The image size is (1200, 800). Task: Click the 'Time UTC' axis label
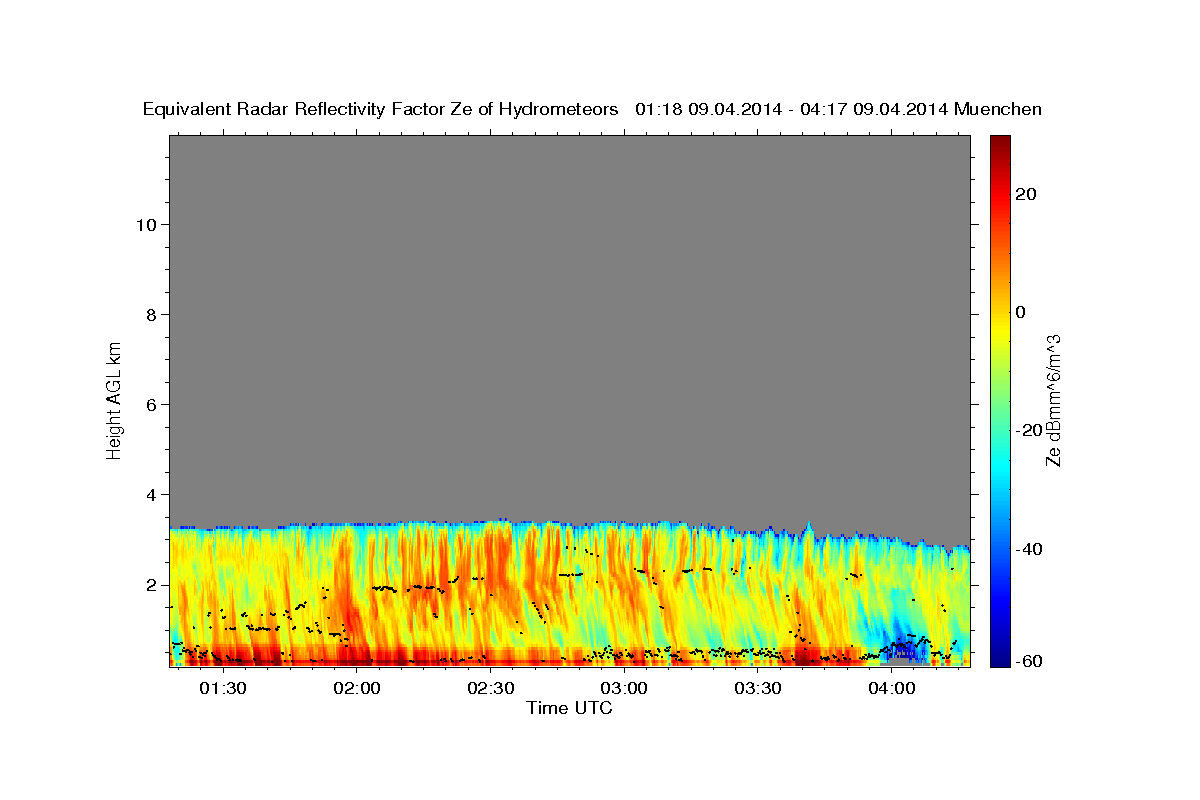click(x=569, y=708)
